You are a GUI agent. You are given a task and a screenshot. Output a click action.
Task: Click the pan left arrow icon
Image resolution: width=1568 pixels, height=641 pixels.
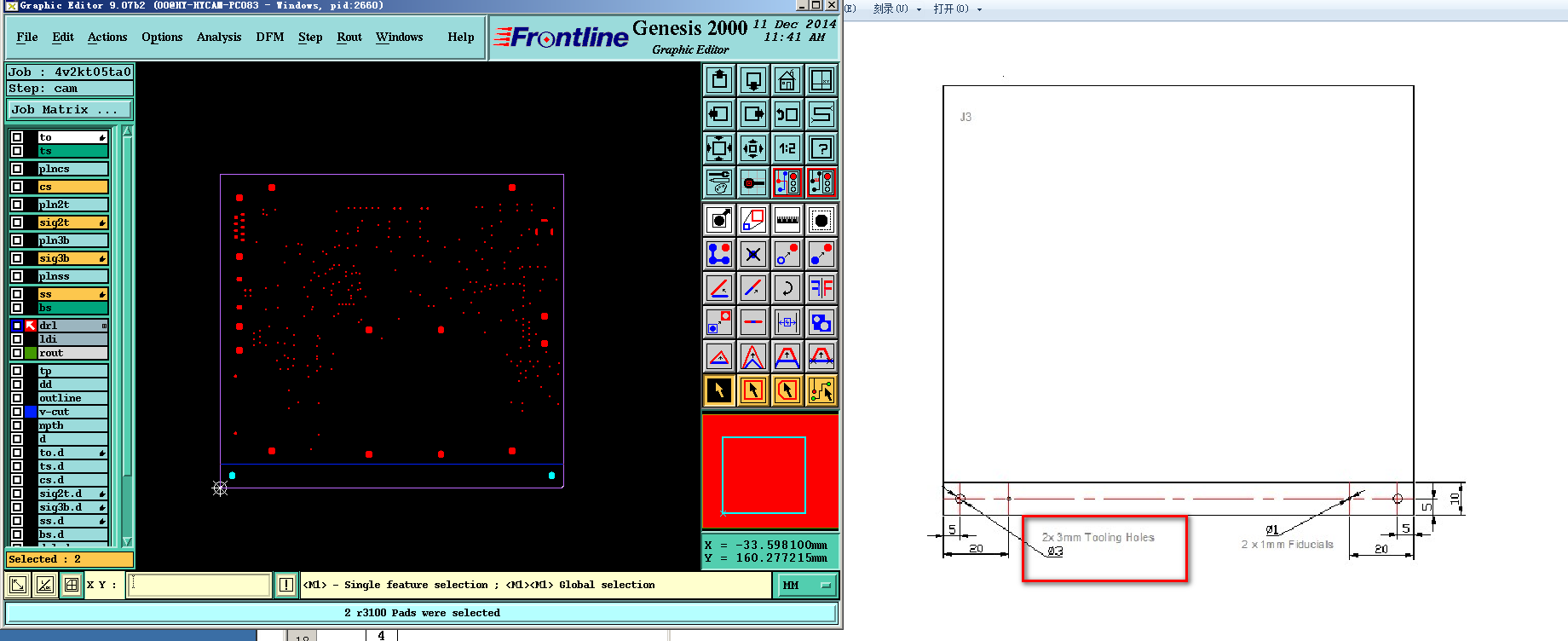point(719,114)
